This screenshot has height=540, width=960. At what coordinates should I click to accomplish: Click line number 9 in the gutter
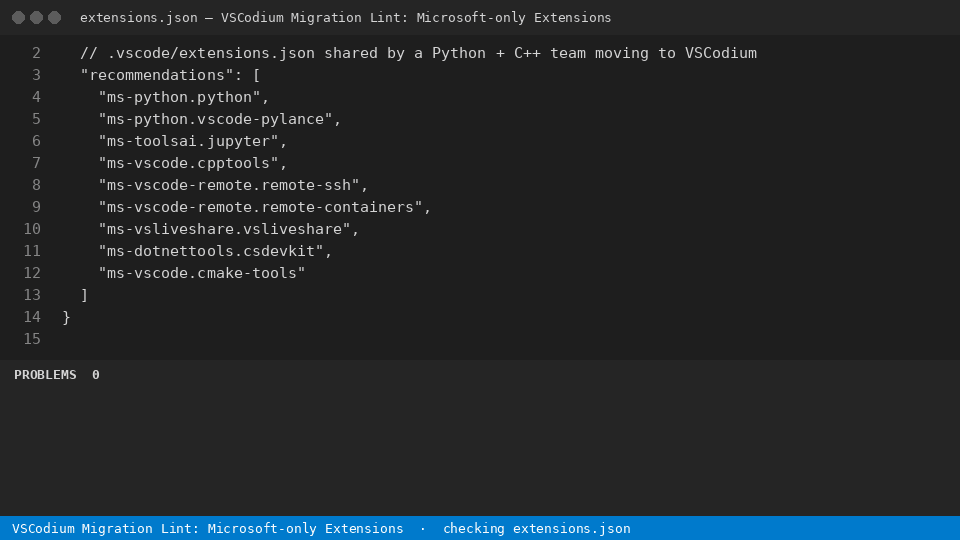tap(36, 208)
